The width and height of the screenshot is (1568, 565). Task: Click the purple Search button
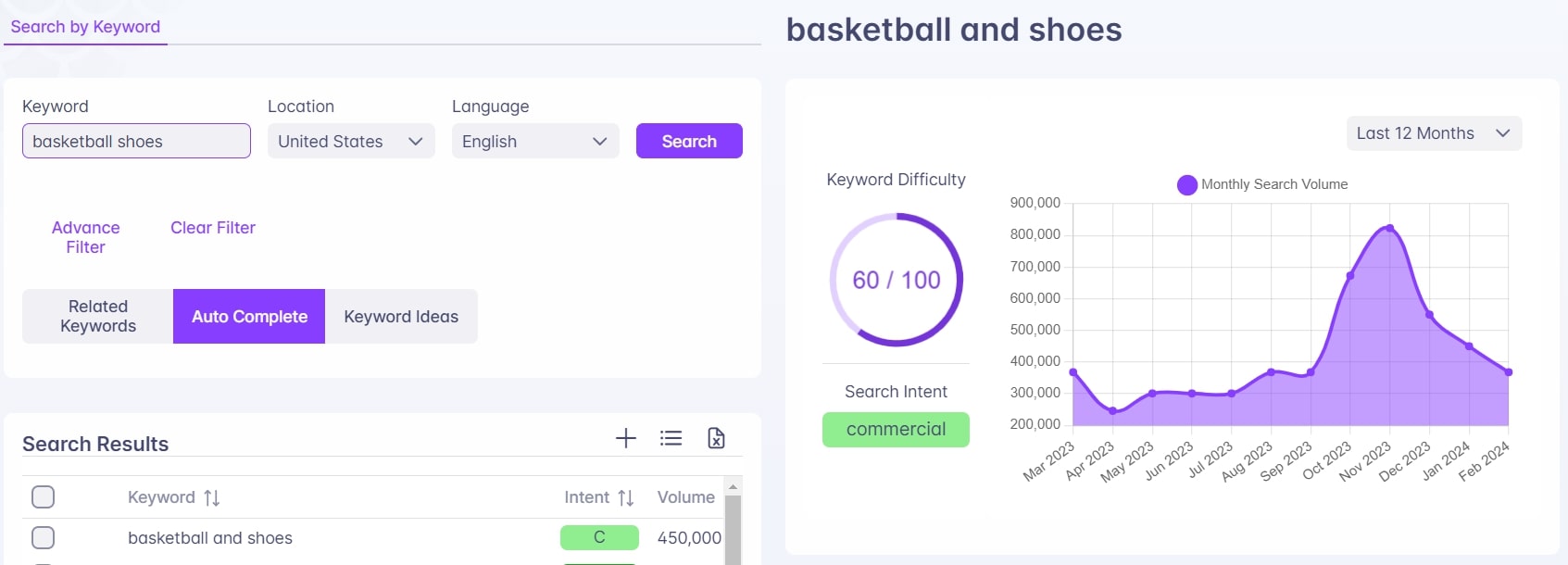[x=689, y=141]
